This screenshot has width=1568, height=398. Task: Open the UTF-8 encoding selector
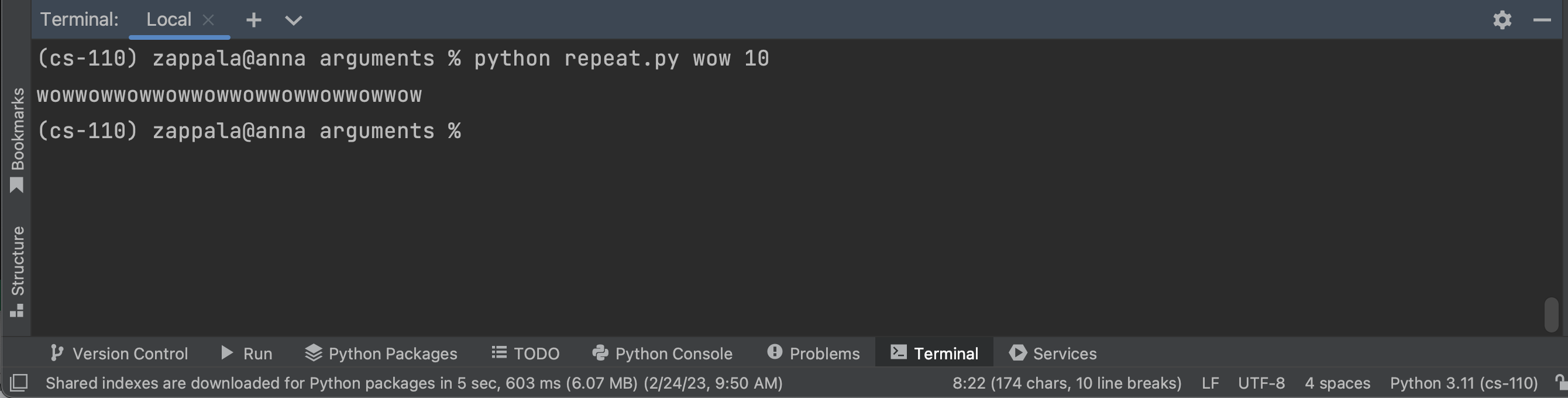pos(1261,383)
